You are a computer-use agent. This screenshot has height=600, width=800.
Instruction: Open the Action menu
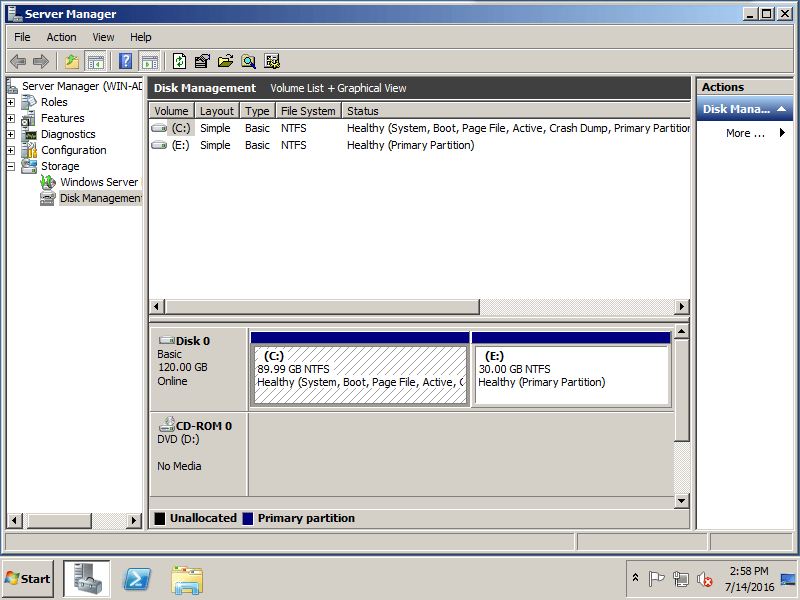pyautogui.click(x=61, y=37)
